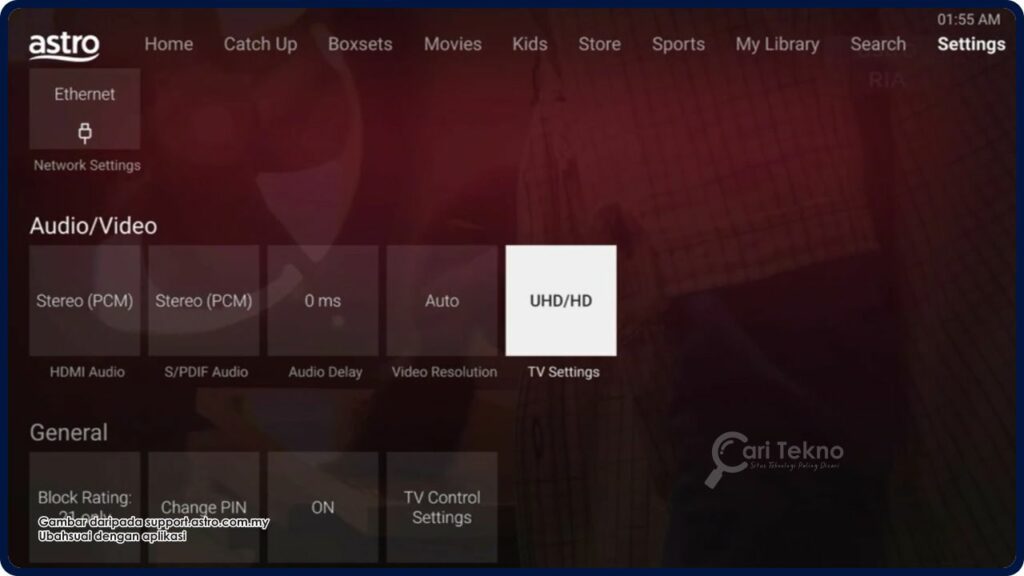1024x576 pixels.
Task: Open the Video Resolution Auto selector
Action: click(x=442, y=300)
